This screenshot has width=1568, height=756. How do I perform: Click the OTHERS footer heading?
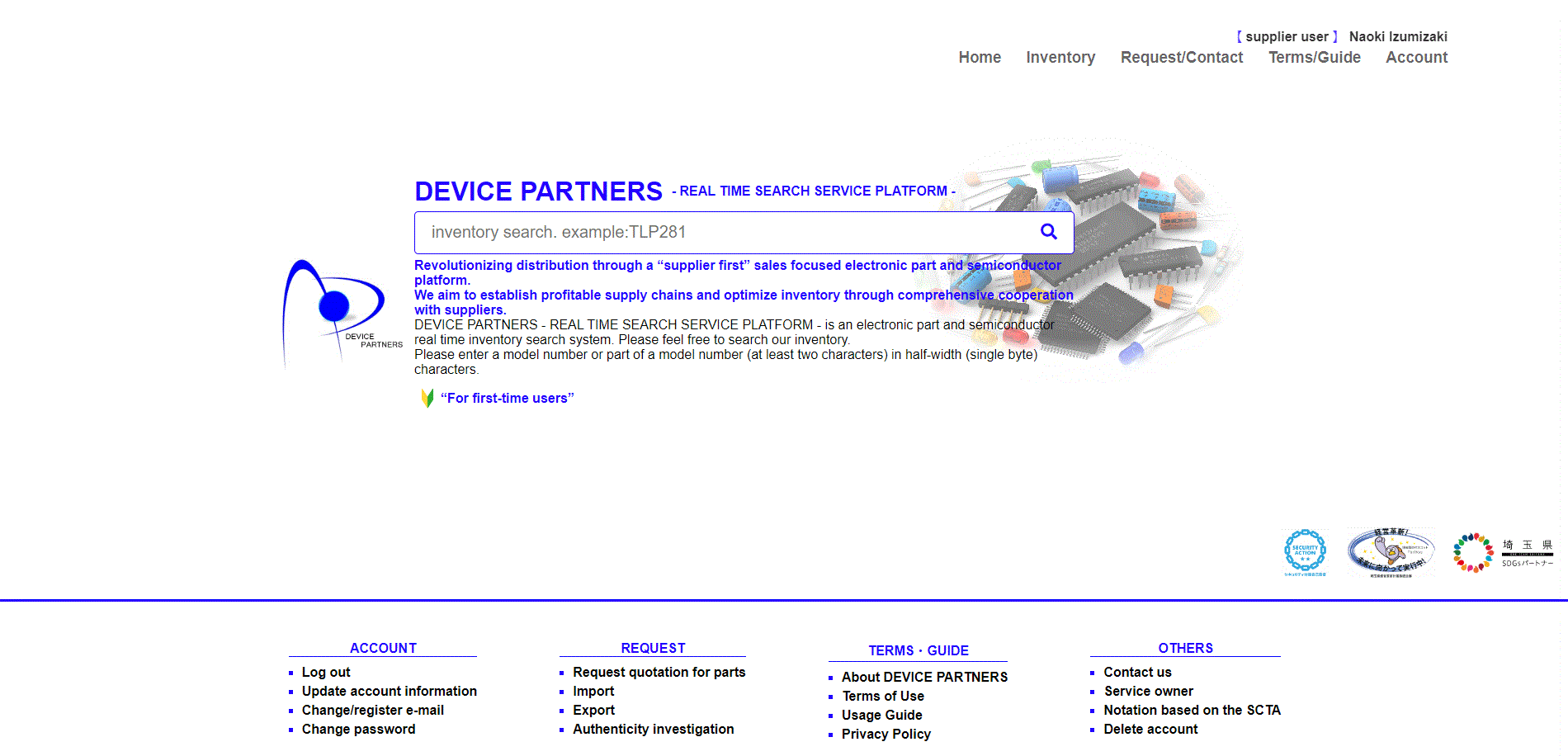tap(1186, 648)
